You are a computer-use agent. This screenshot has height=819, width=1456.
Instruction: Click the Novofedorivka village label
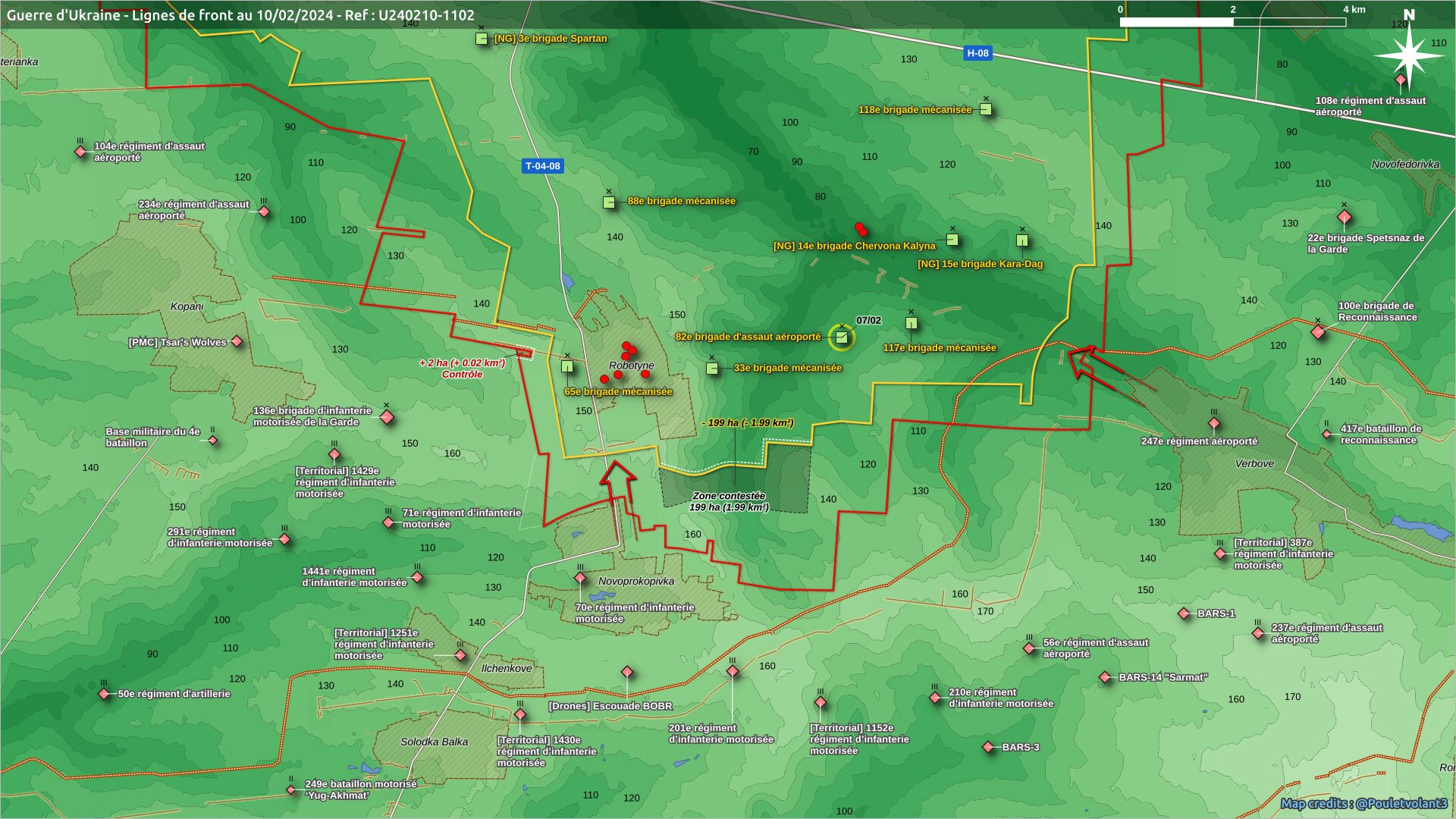1405,164
